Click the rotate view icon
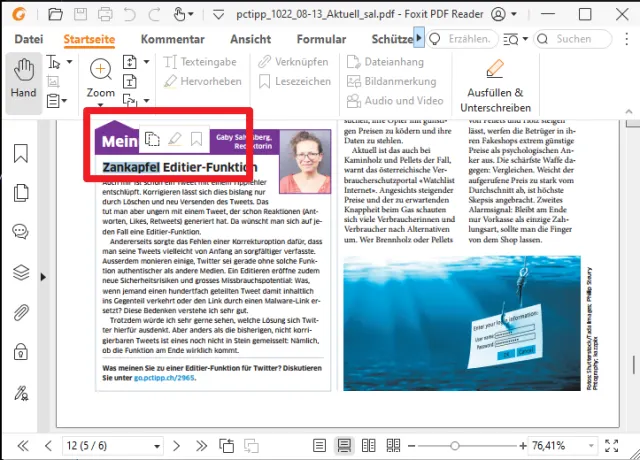Viewport: 640px width, 460px height. tap(130, 100)
